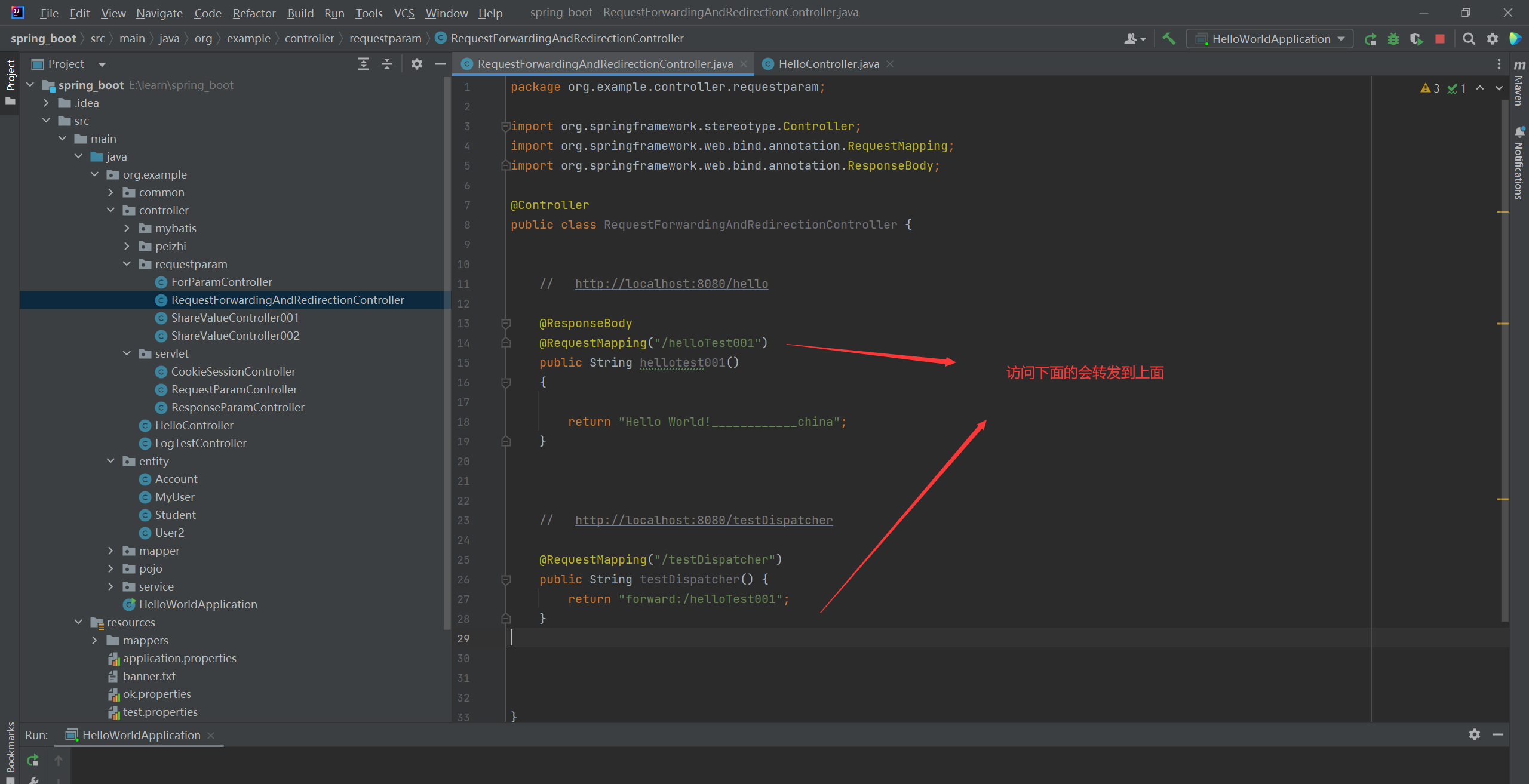Viewport: 1529px width, 784px height.
Task: Open the IDE Settings gear icon
Action: coord(1493,38)
